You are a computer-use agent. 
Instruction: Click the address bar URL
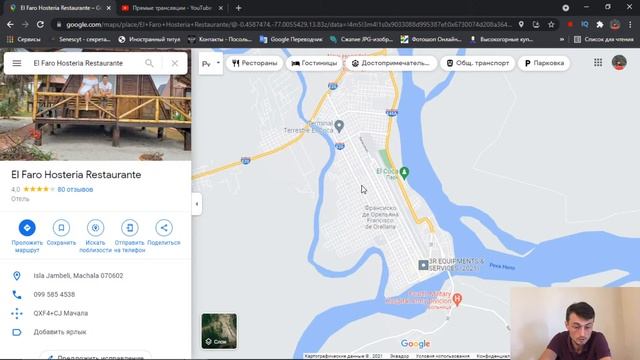(288, 24)
